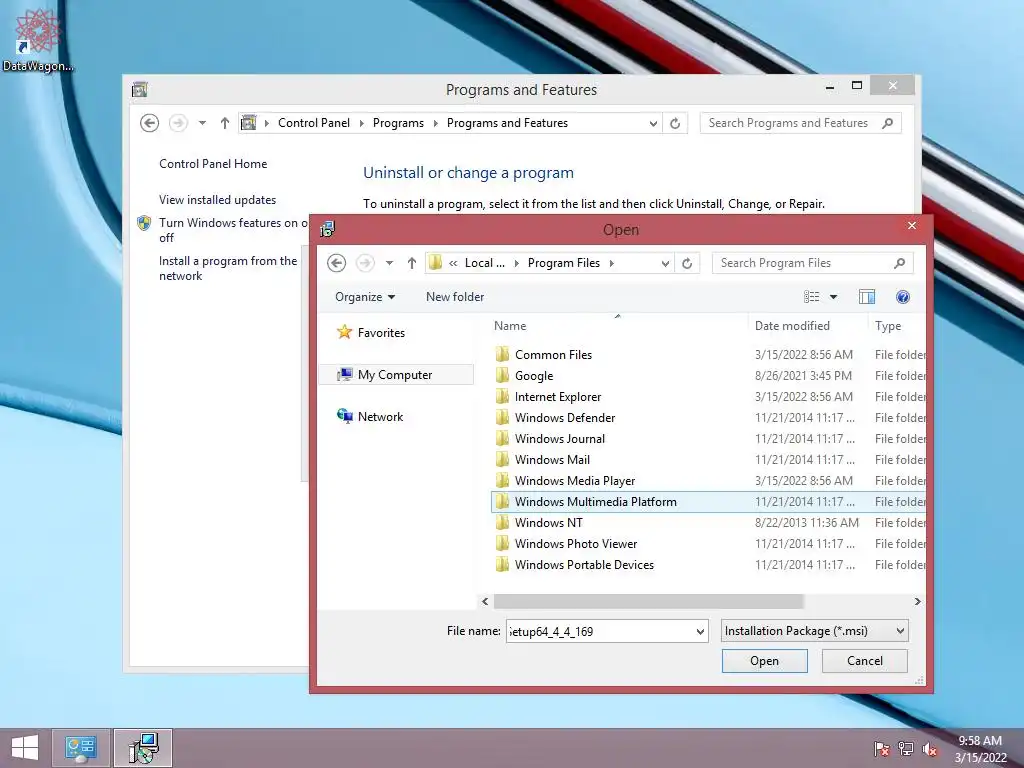The image size is (1024, 768).
Task: Click the network tray icon
Action: click(x=906, y=749)
